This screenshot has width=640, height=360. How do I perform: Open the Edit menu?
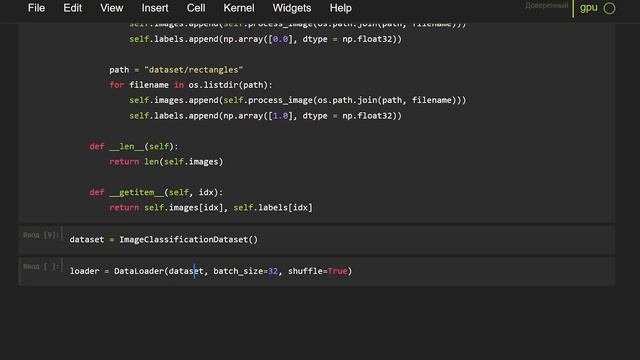[72, 8]
